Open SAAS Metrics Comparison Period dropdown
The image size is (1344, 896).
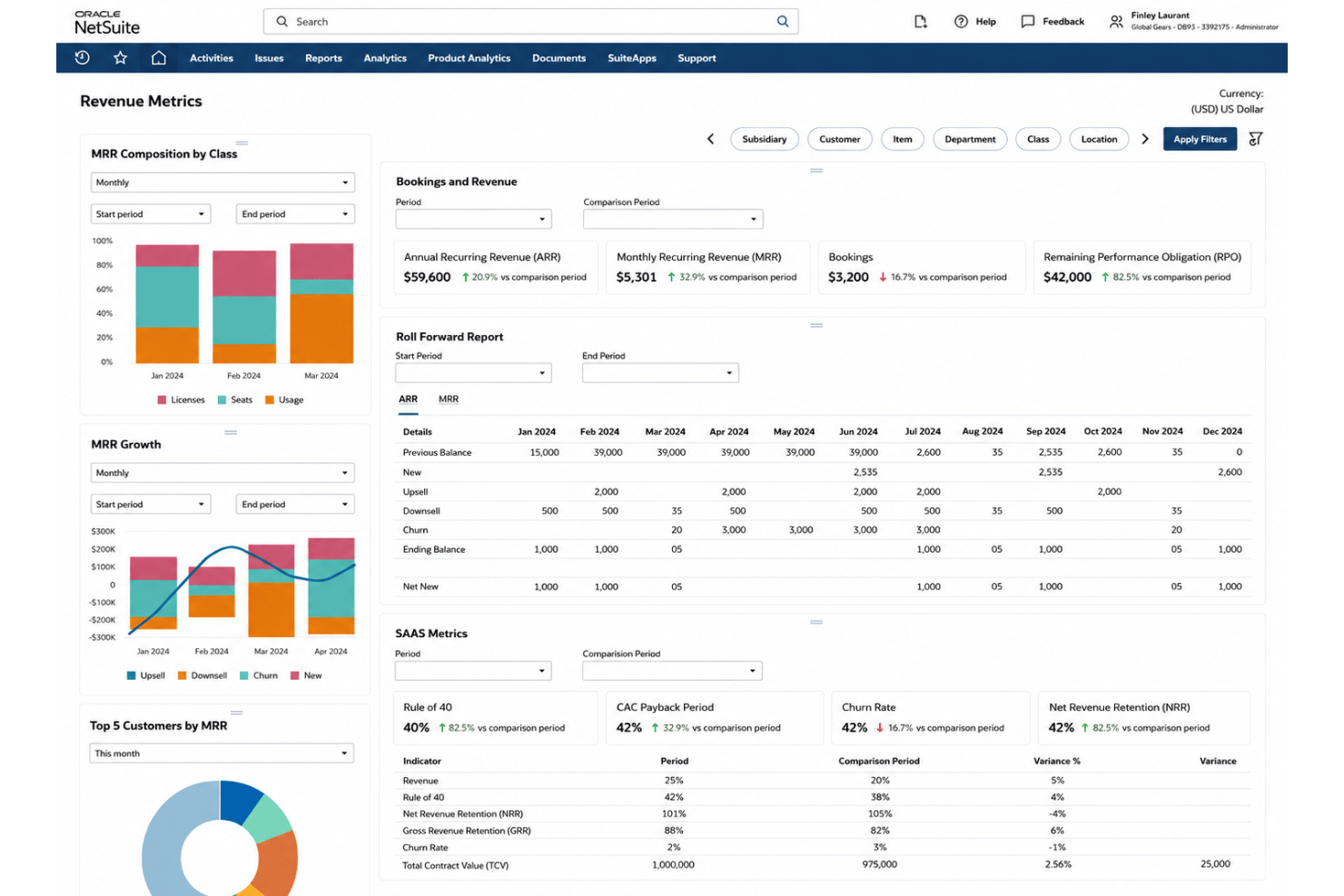[x=672, y=671]
